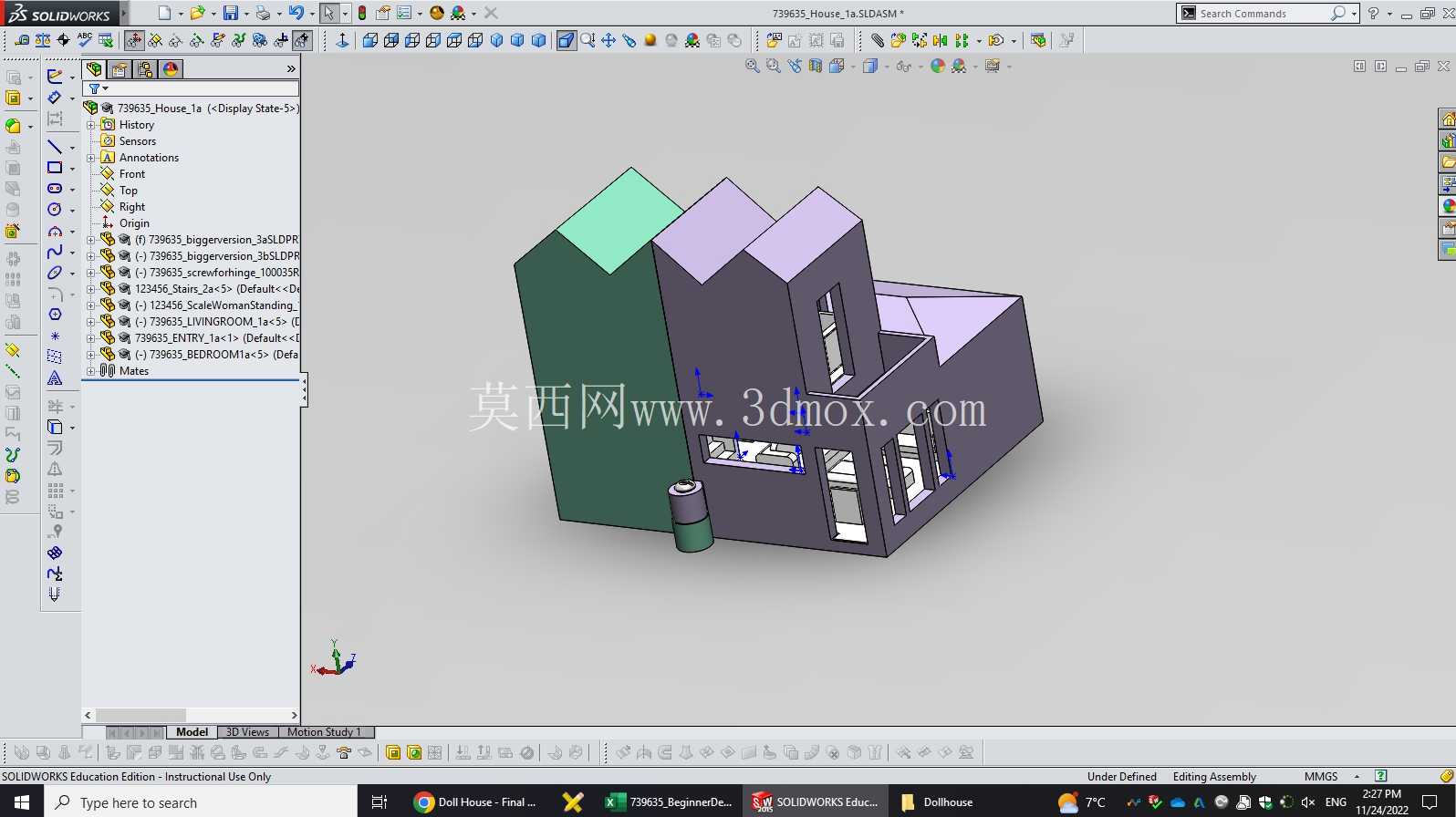Click the paperclip attachment icon in toolbar
Screen dimensions: 1456x817
(x=877, y=40)
